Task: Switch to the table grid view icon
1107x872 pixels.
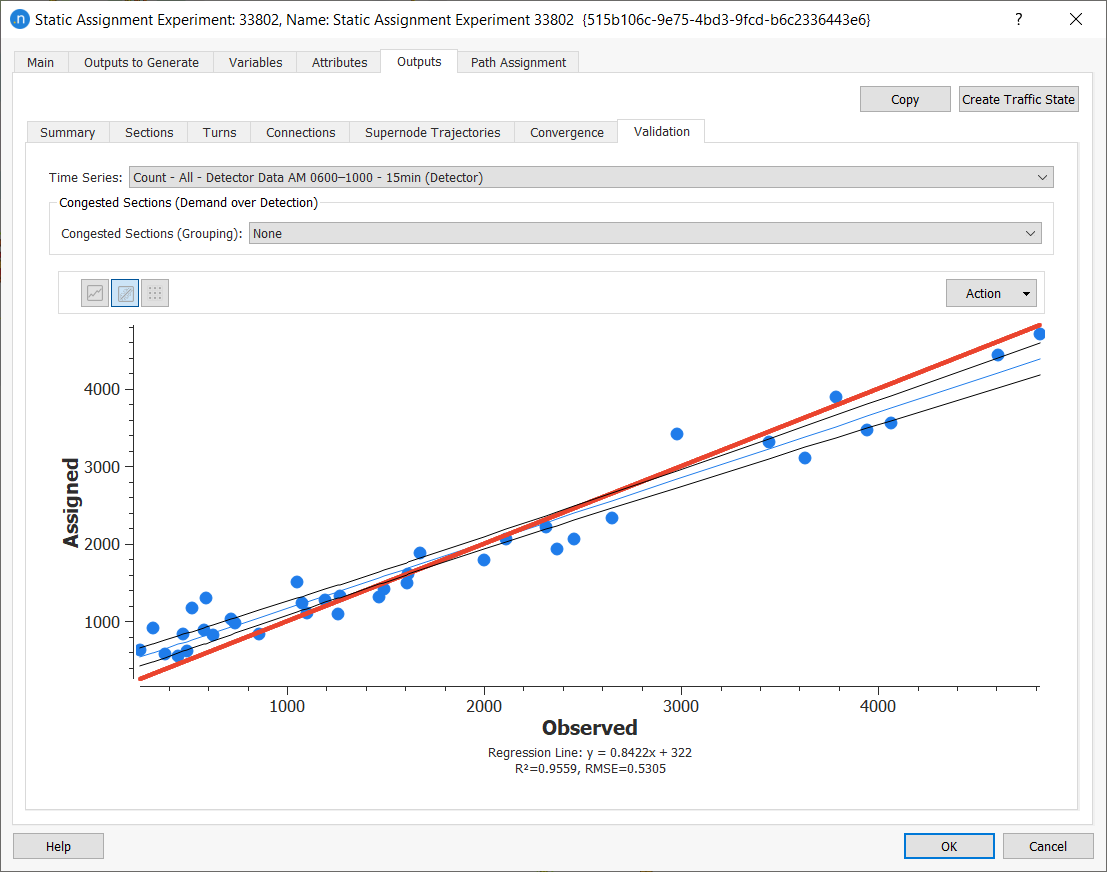Action: [155, 293]
